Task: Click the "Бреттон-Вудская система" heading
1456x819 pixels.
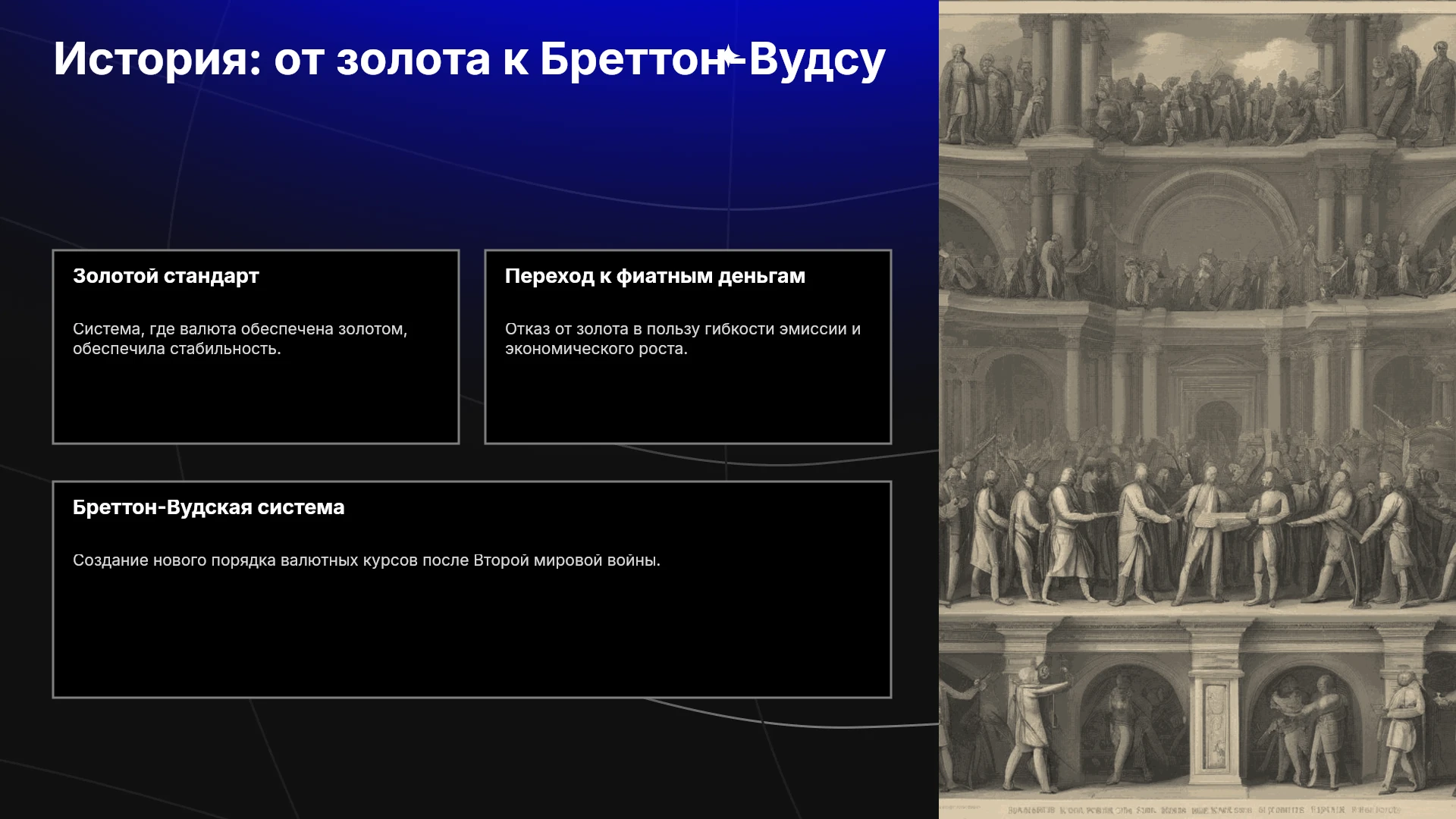Action: point(209,507)
